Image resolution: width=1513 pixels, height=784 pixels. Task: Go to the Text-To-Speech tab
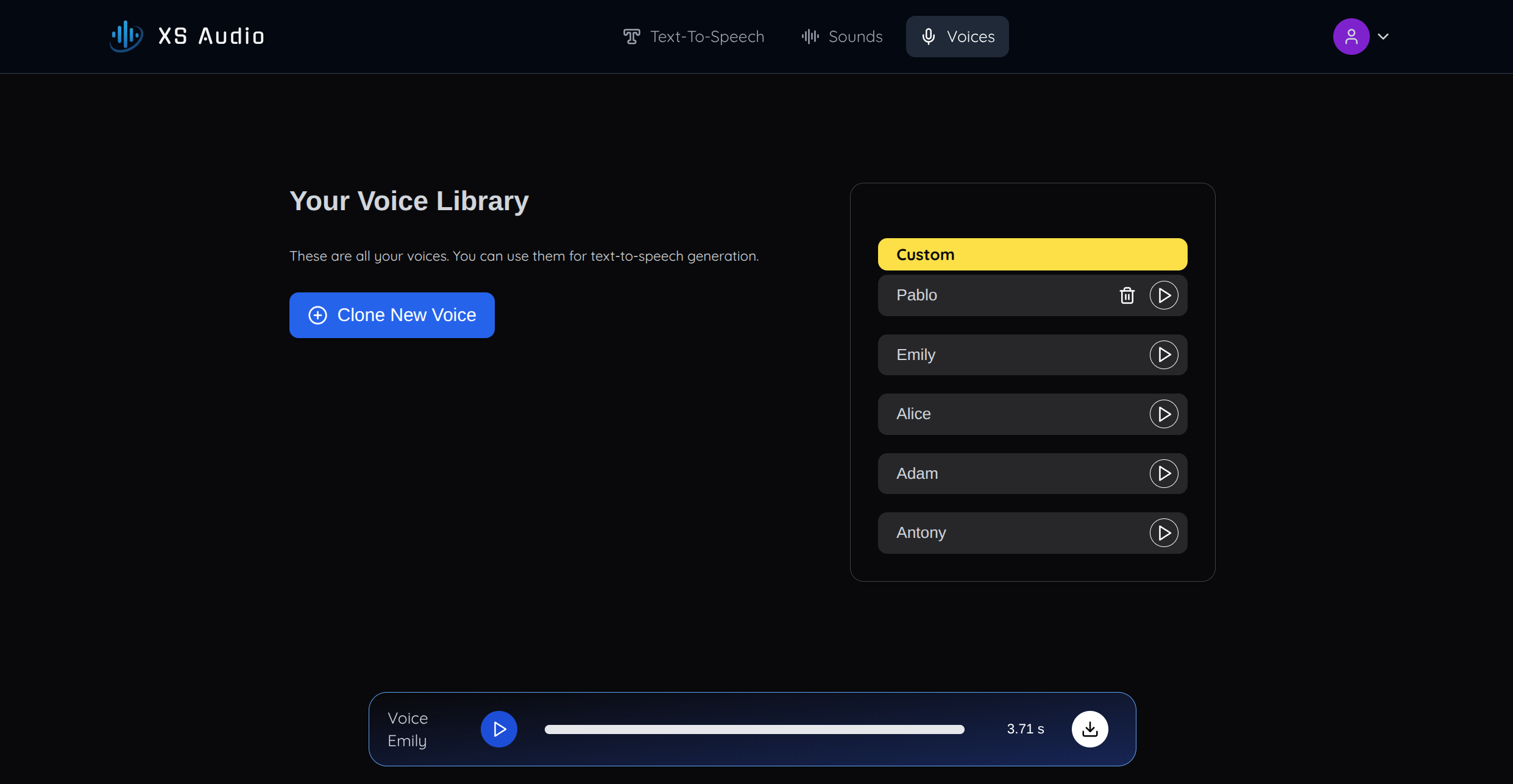pyautogui.click(x=693, y=37)
